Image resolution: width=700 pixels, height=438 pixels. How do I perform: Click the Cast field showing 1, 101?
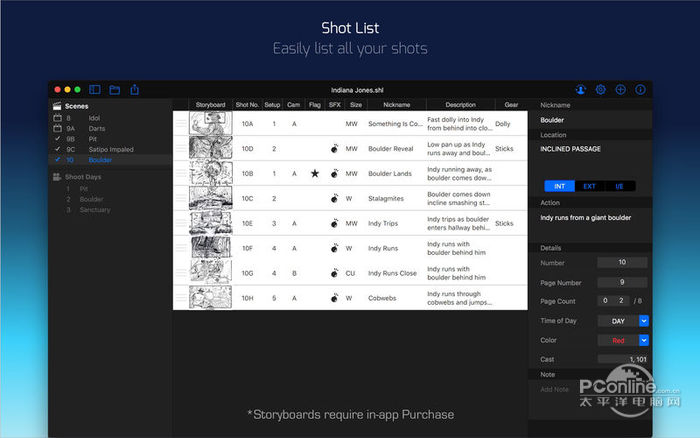(x=622, y=359)
